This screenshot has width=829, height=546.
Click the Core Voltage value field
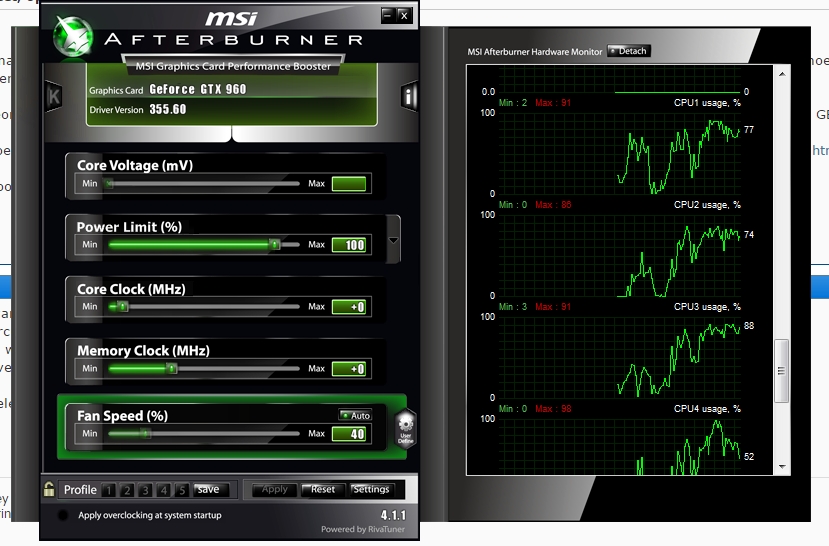349,183
